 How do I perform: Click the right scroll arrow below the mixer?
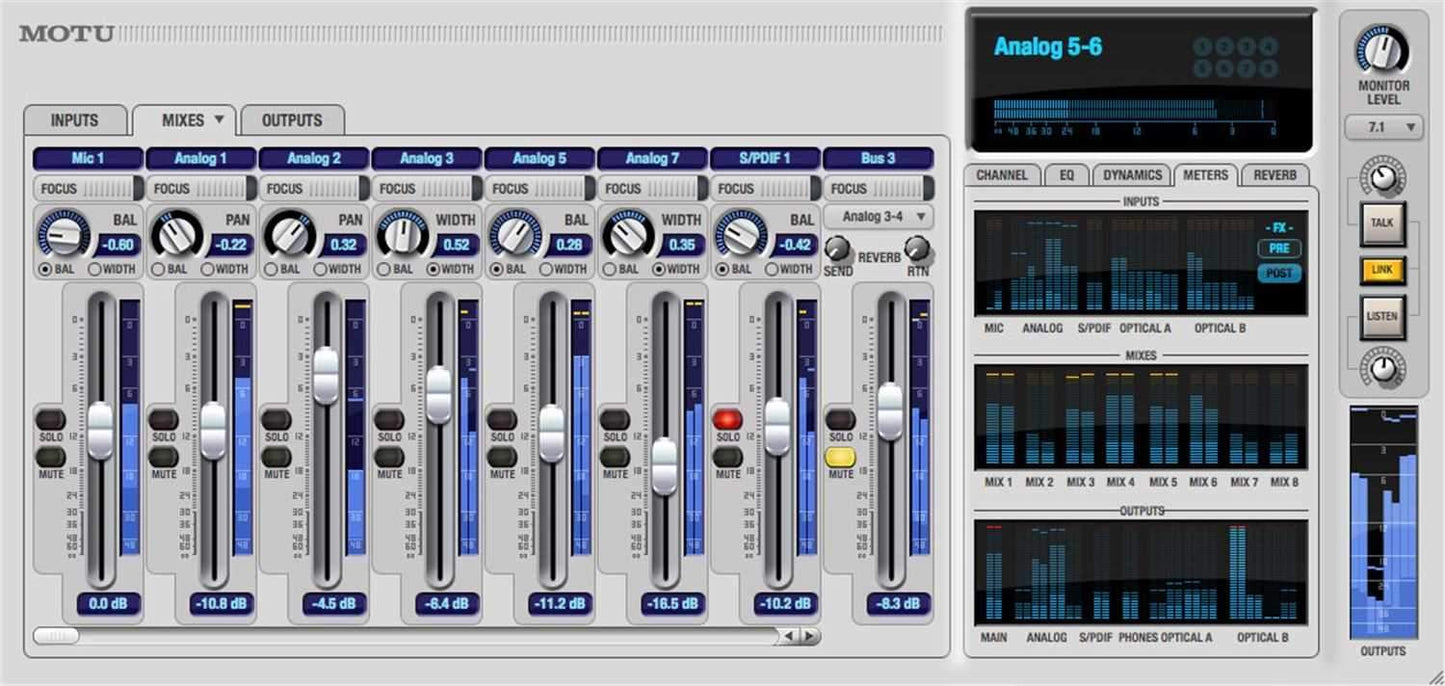810,634
